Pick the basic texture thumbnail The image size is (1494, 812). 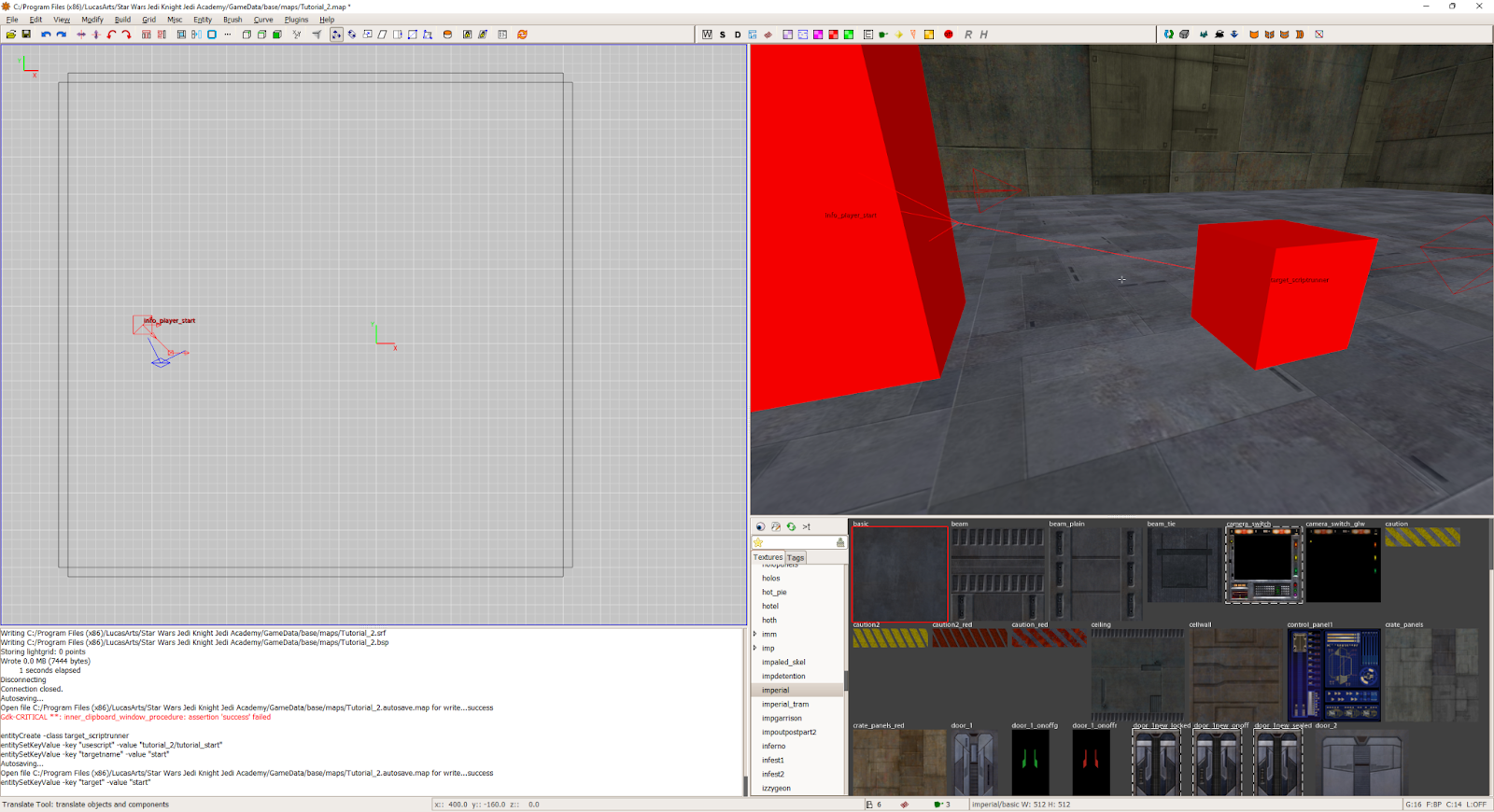pyautogui.click(x=900, y=574)
